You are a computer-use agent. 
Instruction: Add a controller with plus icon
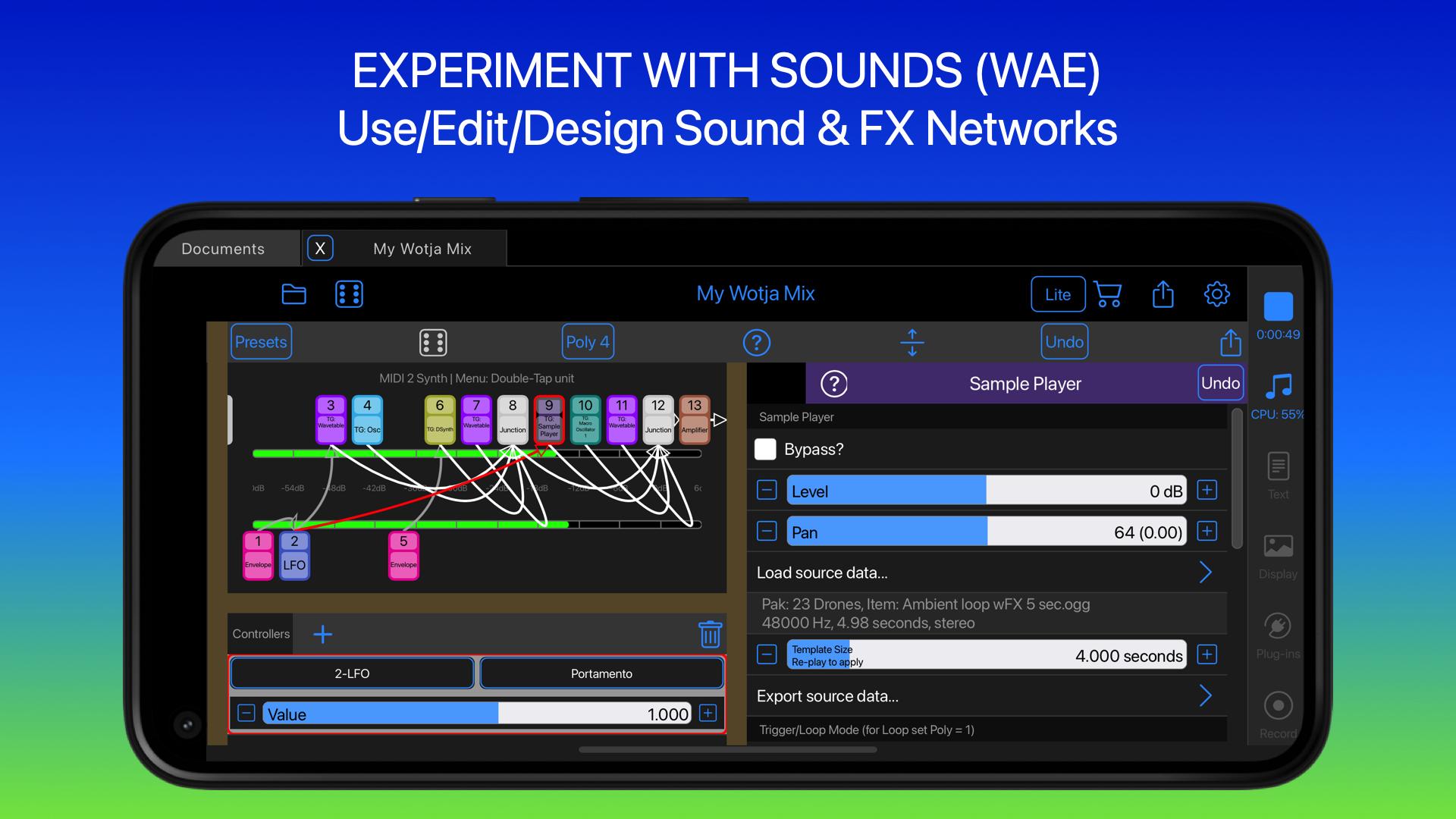[x=322, y=634]
